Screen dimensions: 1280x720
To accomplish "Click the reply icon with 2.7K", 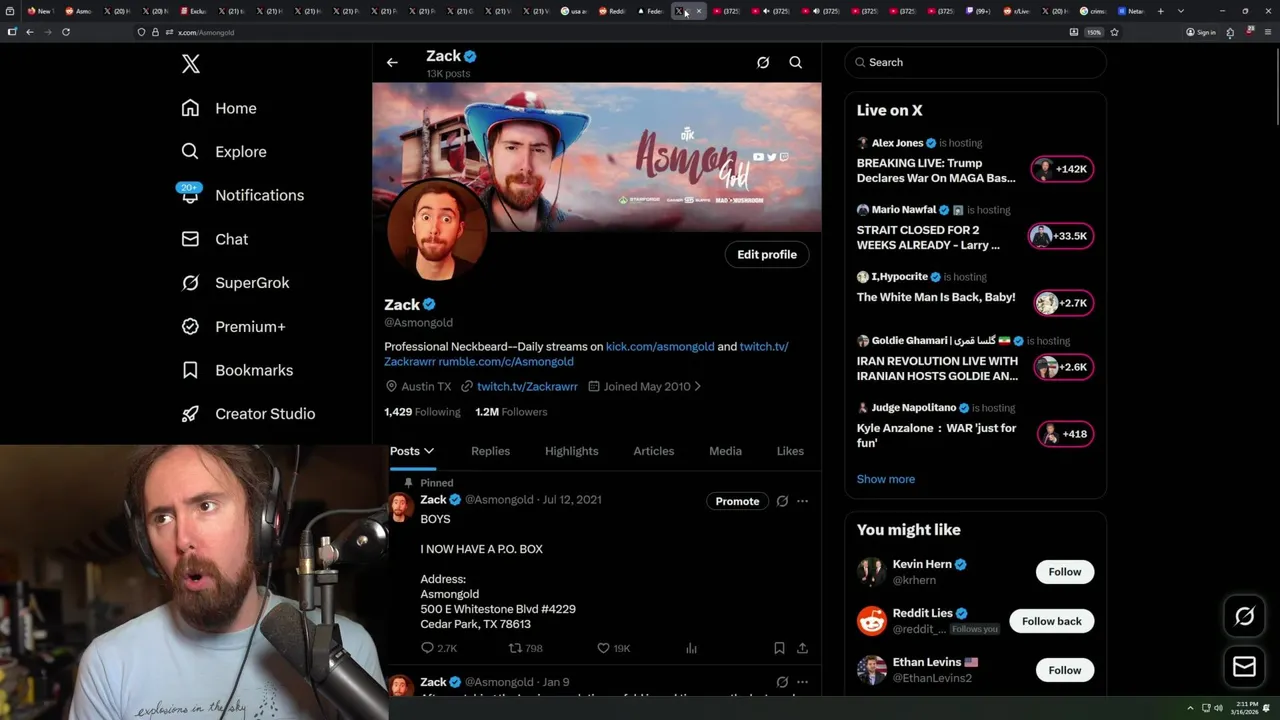I will [428, 648].
